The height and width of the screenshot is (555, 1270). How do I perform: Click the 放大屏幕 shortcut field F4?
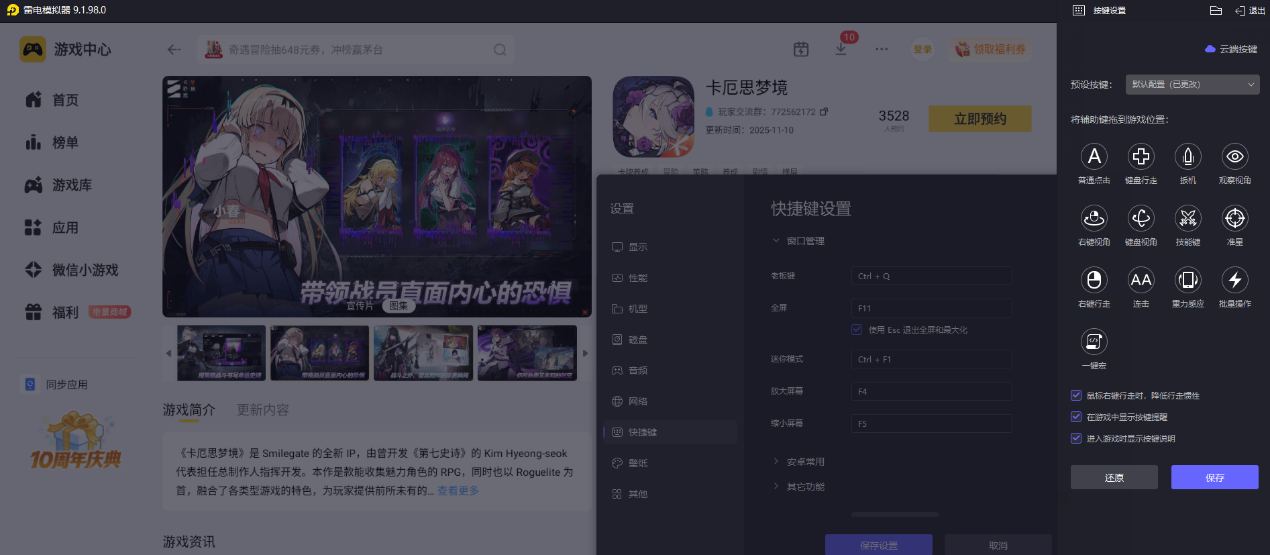pos(931,392)
